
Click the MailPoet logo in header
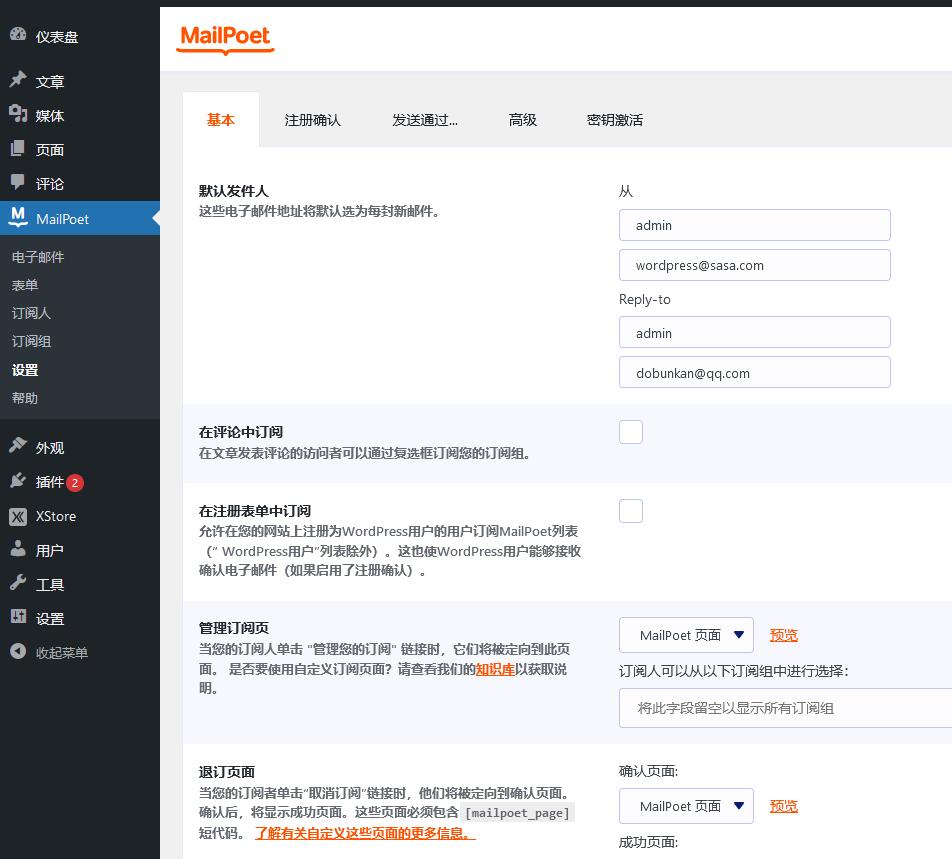tap(225, 39)
